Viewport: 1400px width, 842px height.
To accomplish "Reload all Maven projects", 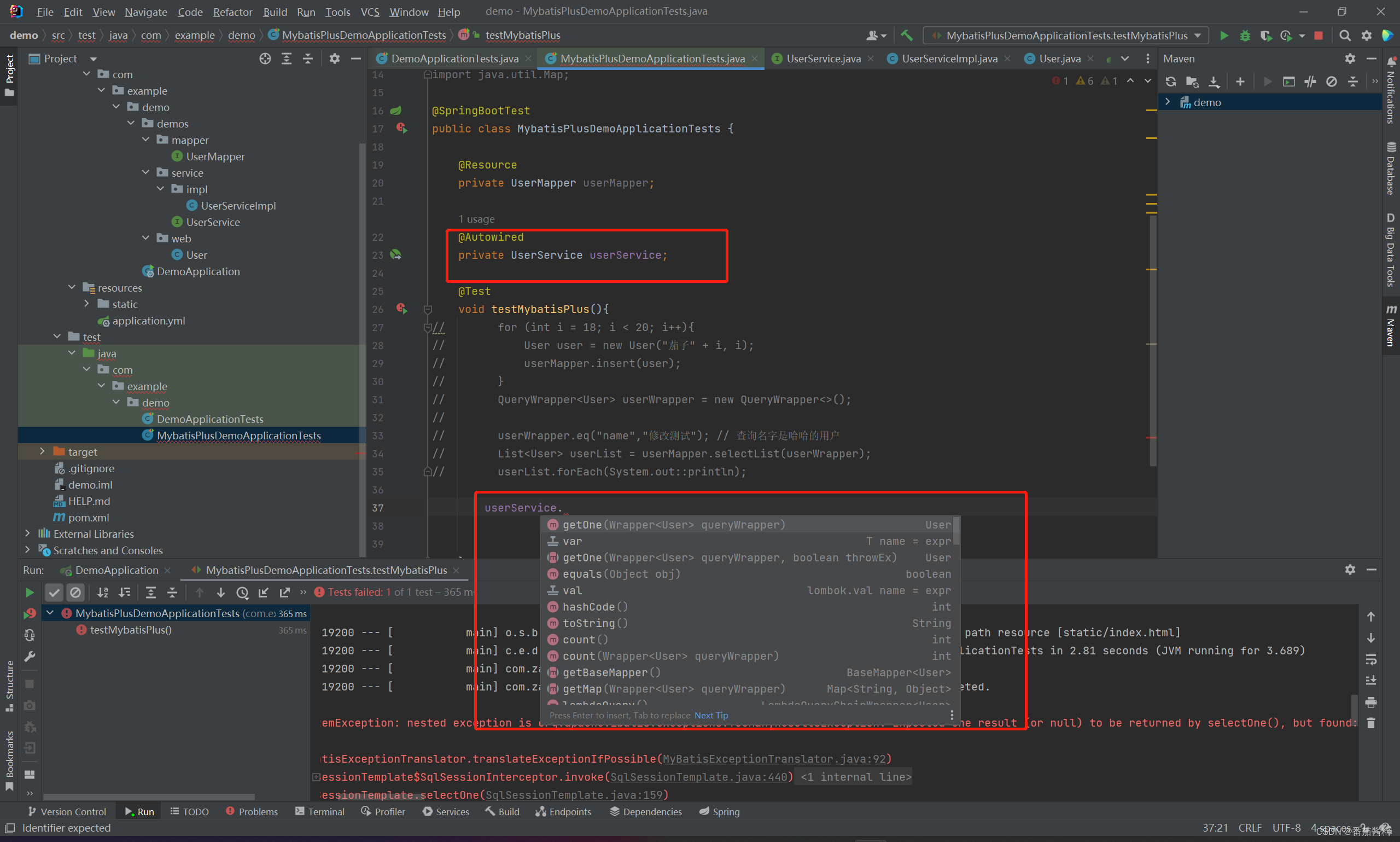I will pyautogui.click(x=1170, y=82).
